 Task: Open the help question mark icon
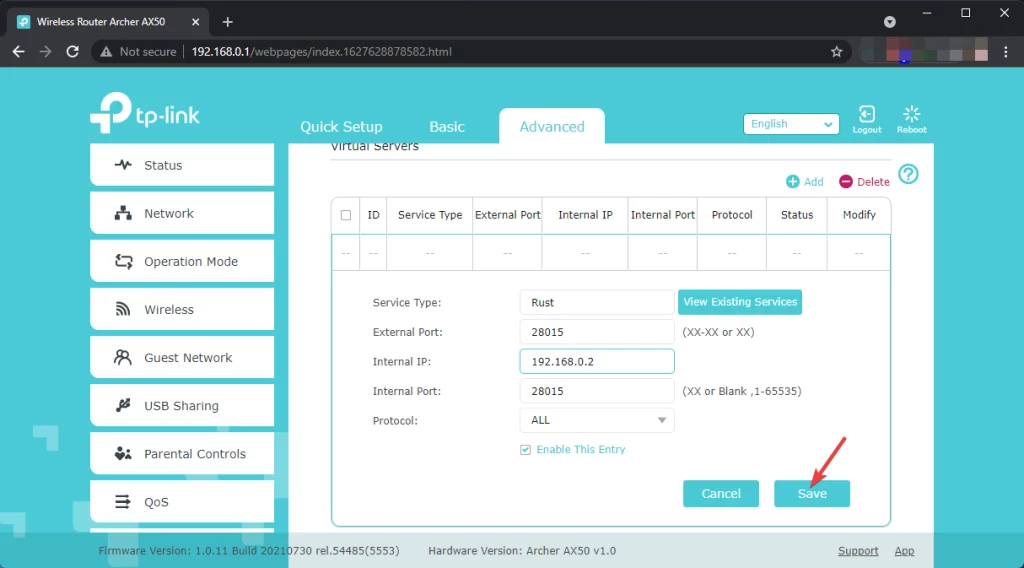[x=908, y=174]
